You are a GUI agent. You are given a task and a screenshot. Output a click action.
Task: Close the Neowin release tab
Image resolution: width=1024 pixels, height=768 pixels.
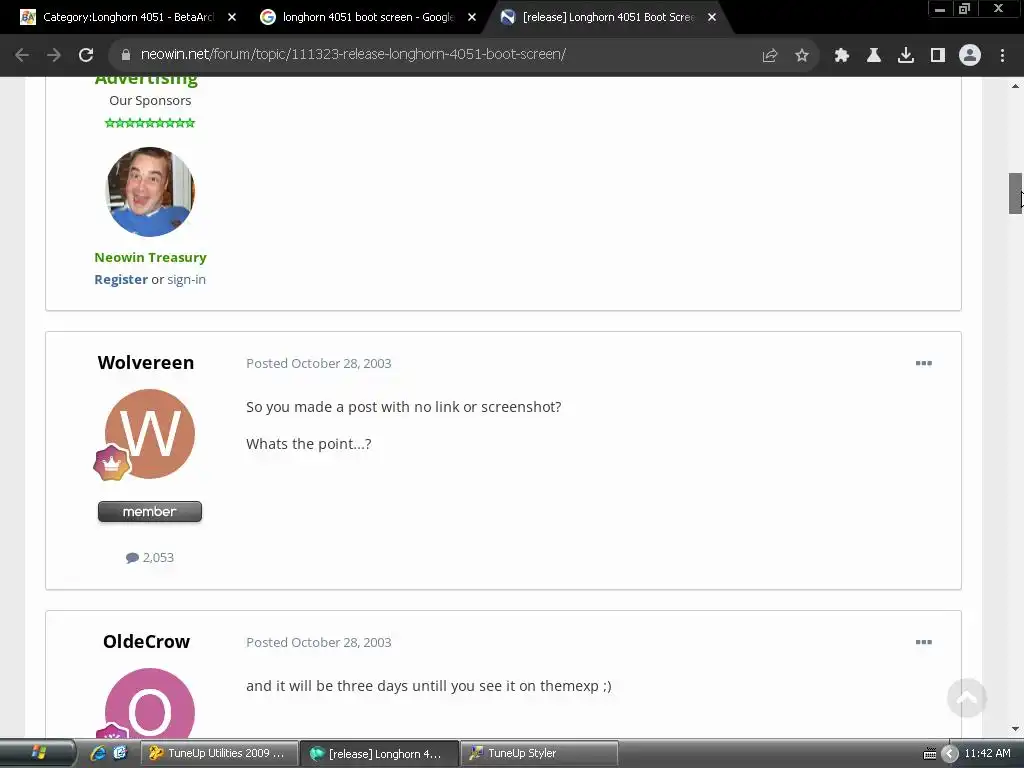click(712, 18)
